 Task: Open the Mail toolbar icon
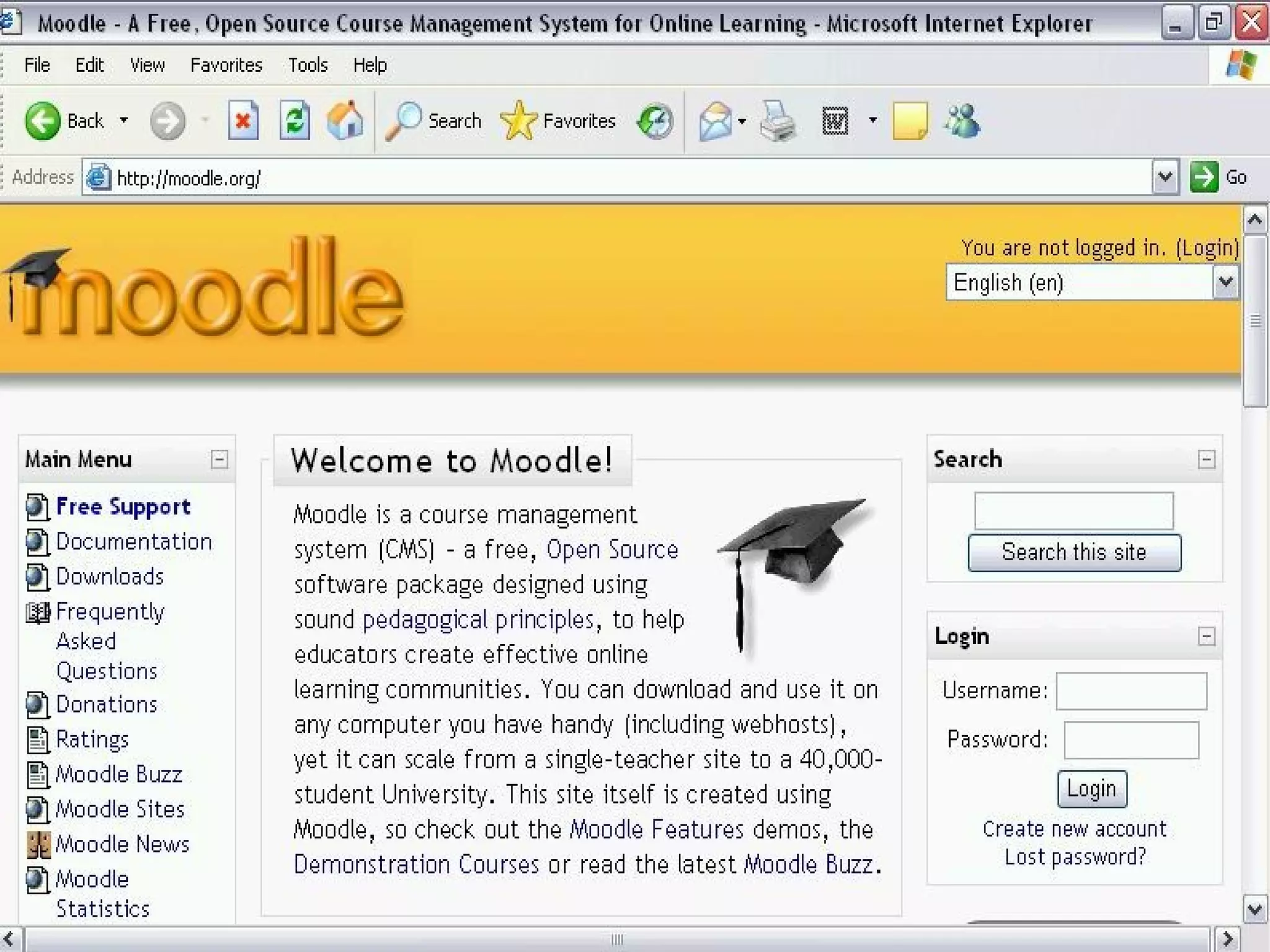(716, 121)
